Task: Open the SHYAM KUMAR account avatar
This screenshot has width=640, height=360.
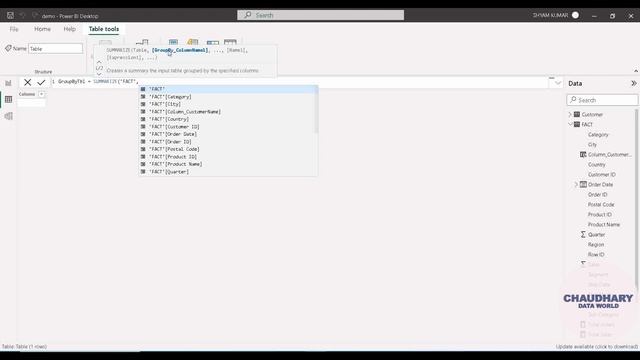Action: 576,15
